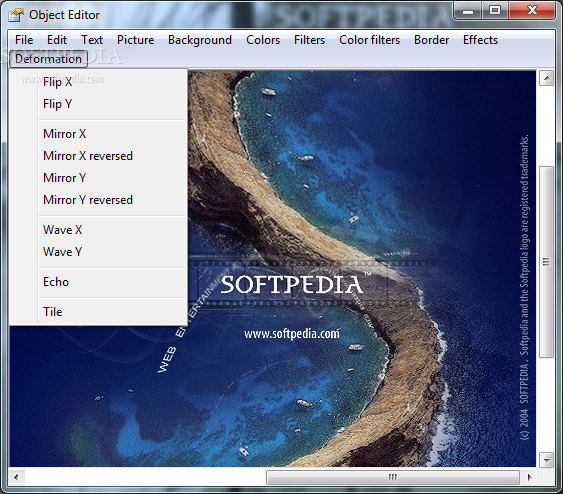The image size is (563, 494).
Task: Open the Background menu
Action: pyautogui.click(x=200, y=40)
